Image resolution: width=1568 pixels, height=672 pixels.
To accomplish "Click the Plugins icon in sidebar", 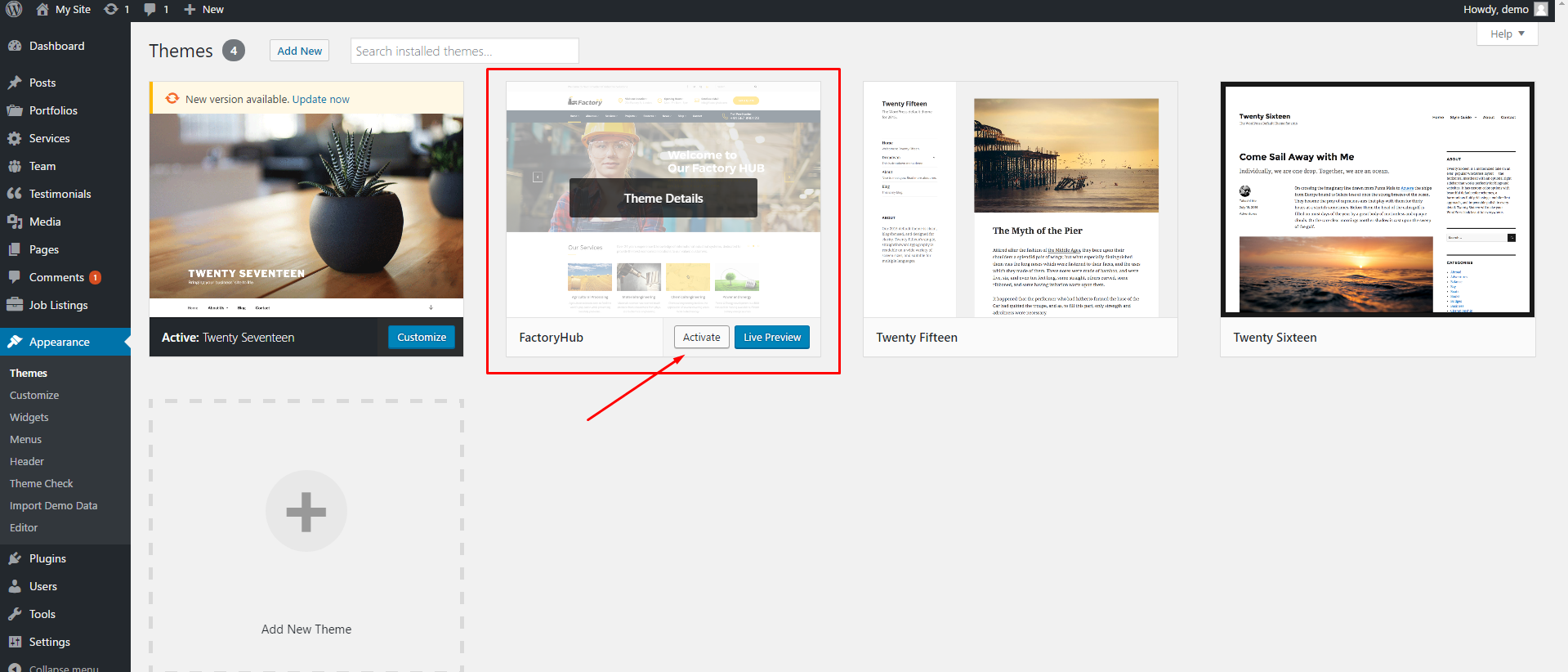I will coord(15,558).
